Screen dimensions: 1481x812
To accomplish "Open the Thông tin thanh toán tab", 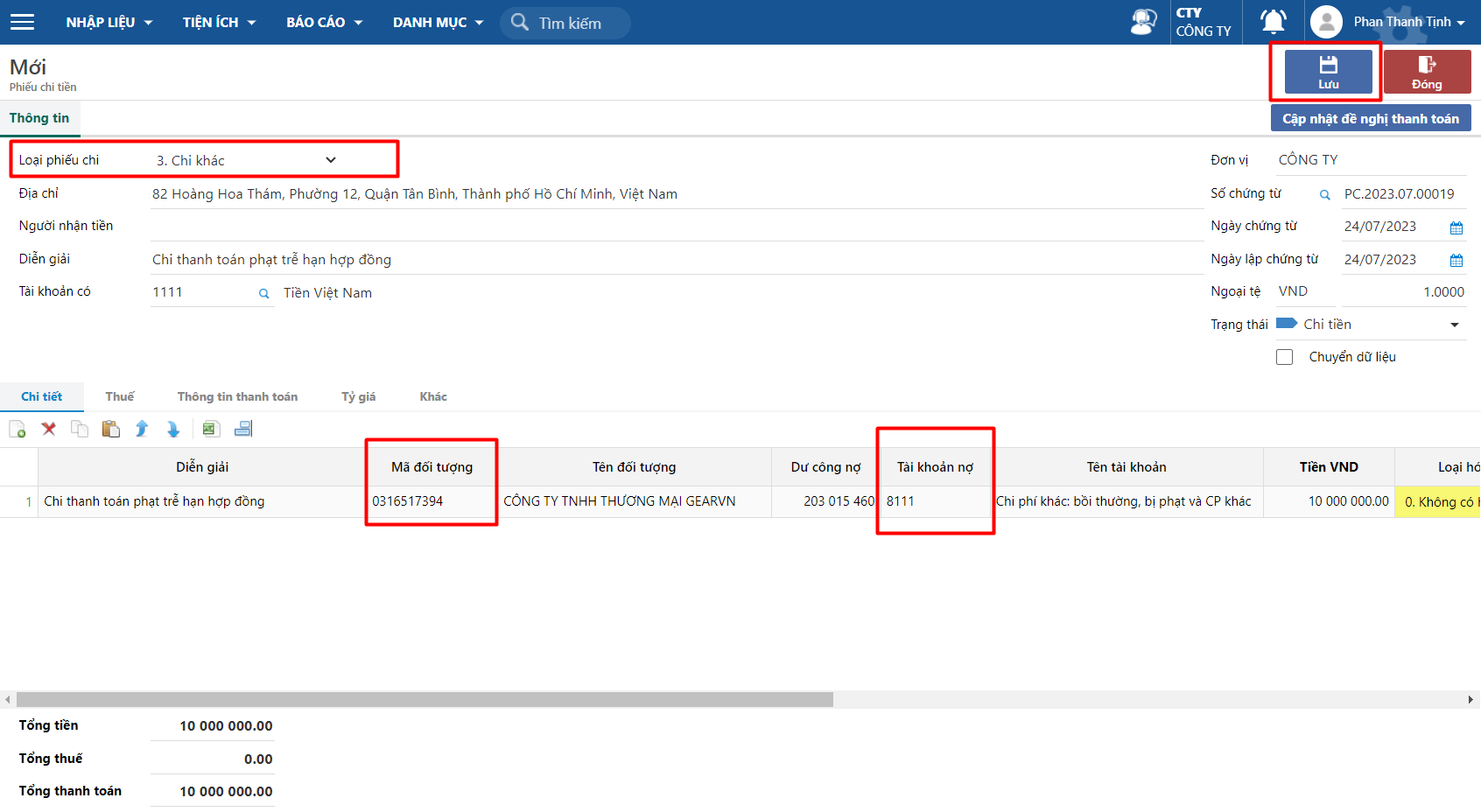I will 237,396.
